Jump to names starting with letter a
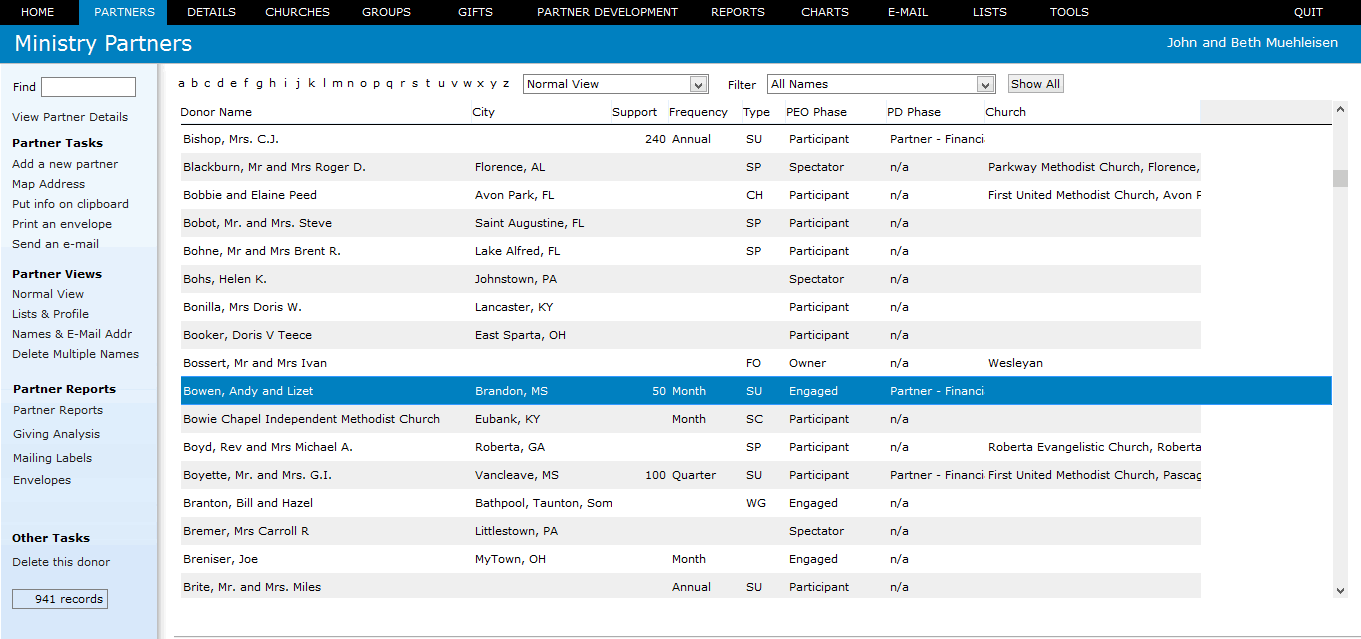Image resolution: width=1361 pixels, height=639 pixels. pyautogui.click(x=181, y=83)
